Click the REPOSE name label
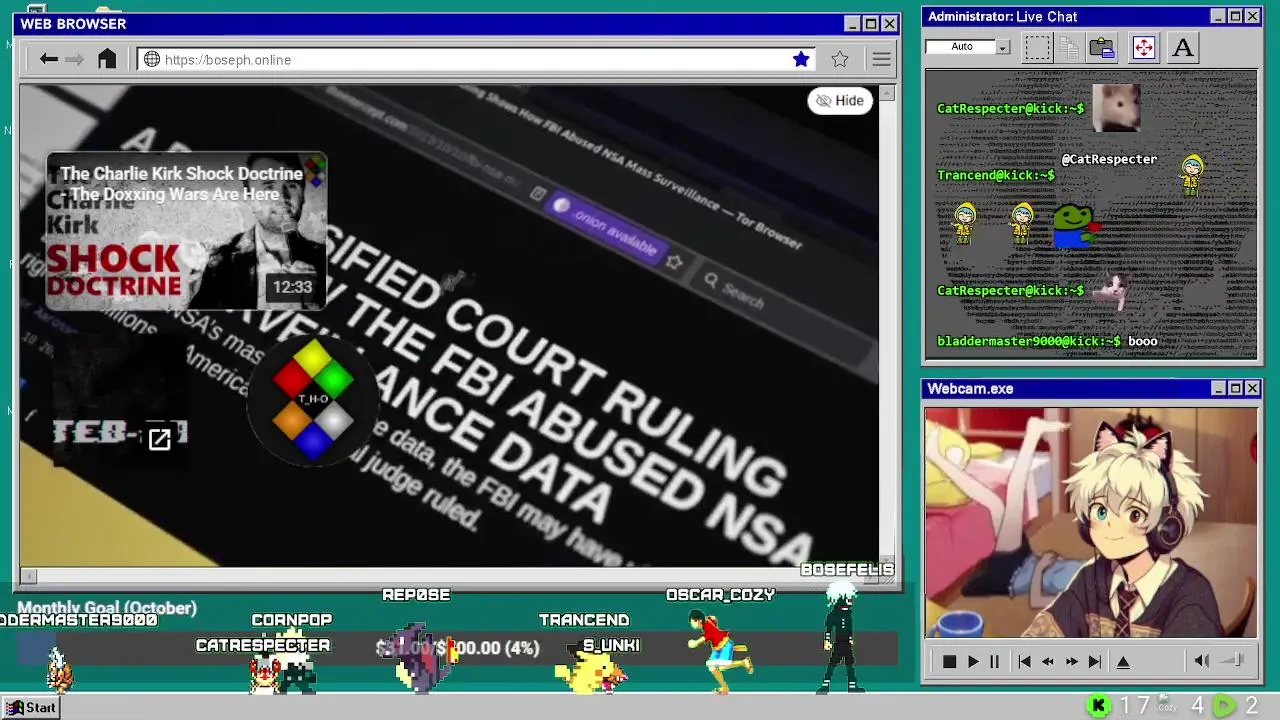Viewport: 1280px width, 720px height. point(416,595)
